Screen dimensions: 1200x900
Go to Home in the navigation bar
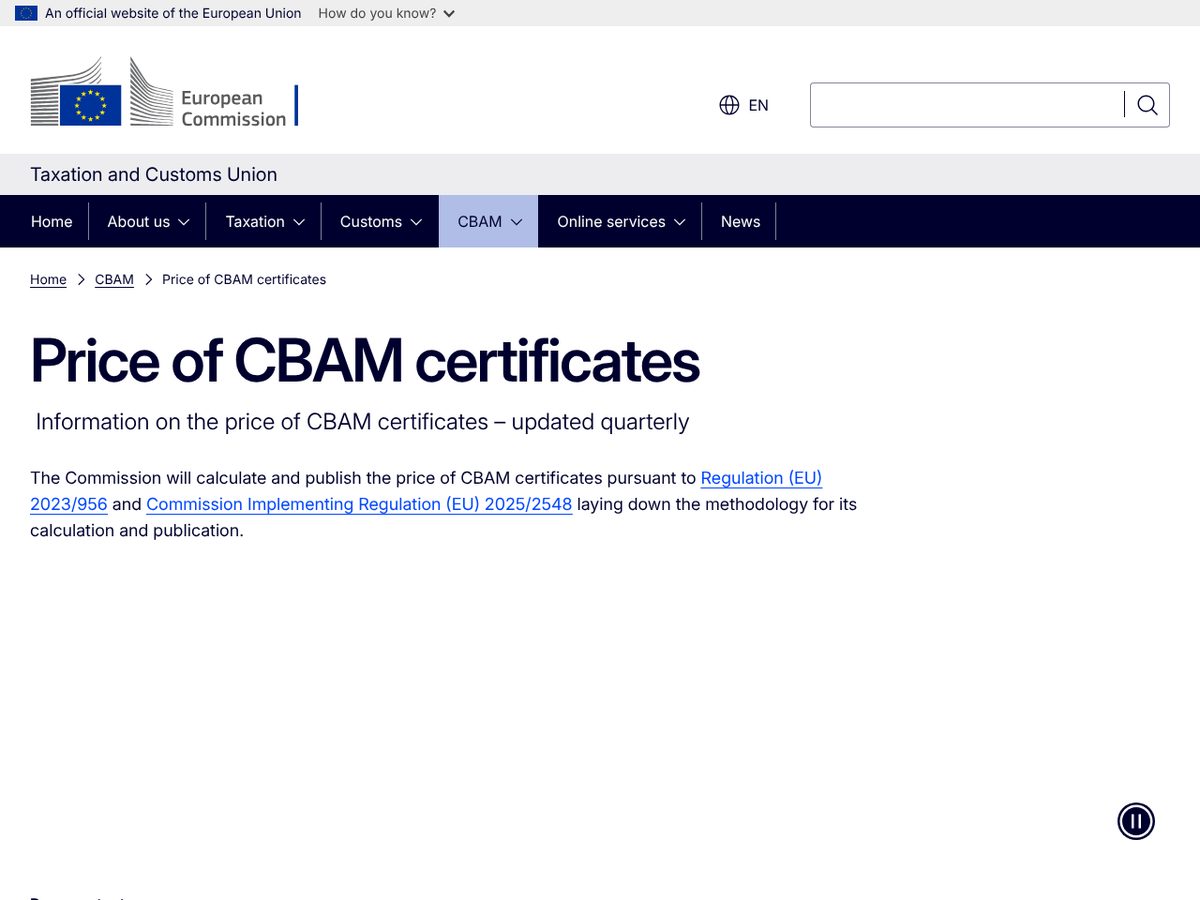pyautogui.click(x=52, y=221)
